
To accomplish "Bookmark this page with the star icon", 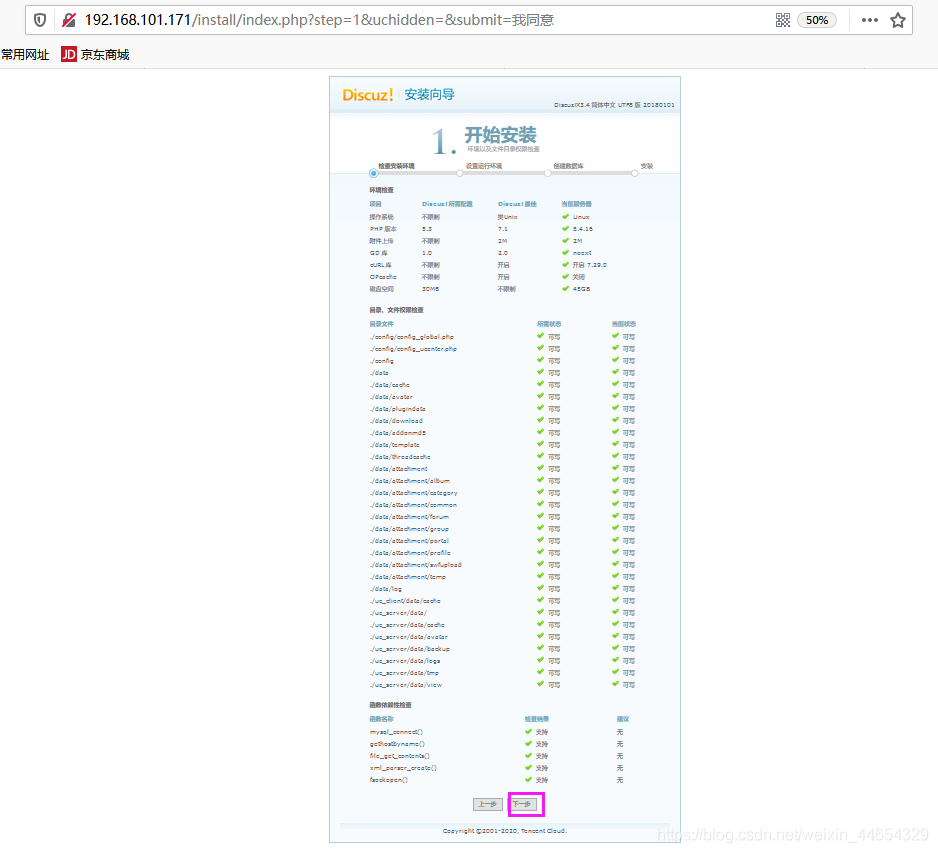I will tap(897, 20).
